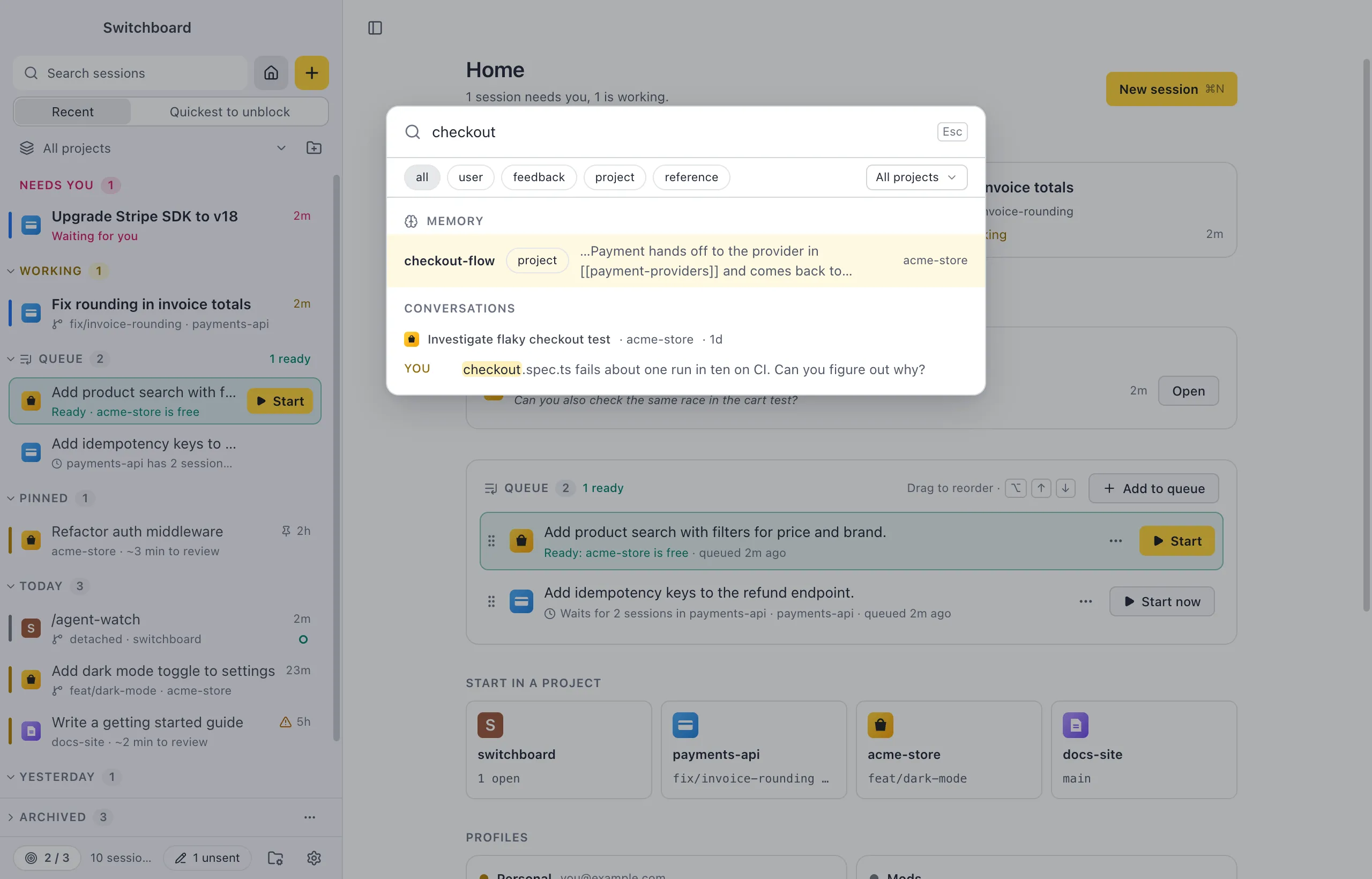The height and width of the screenshot is (879, 1372).
Task: Open Upgrade Stripe SDK to v18 session
Action: tap(165, 225)
